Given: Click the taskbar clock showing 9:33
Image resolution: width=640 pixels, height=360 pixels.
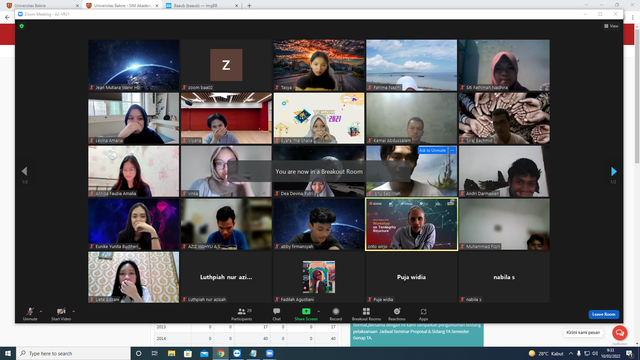Looking at the screenshot, I should pos(611,353).
